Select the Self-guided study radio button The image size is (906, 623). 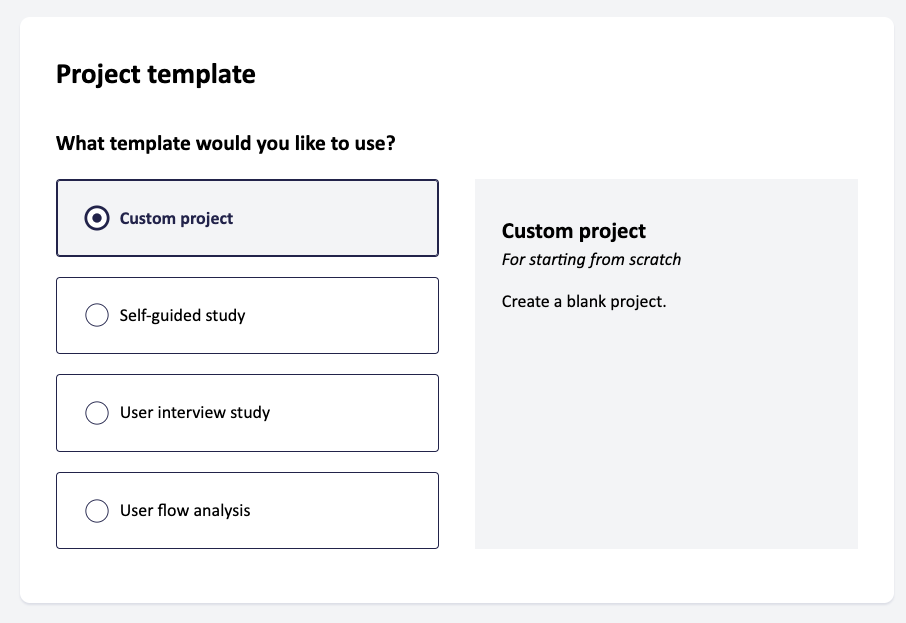[97, 315]
